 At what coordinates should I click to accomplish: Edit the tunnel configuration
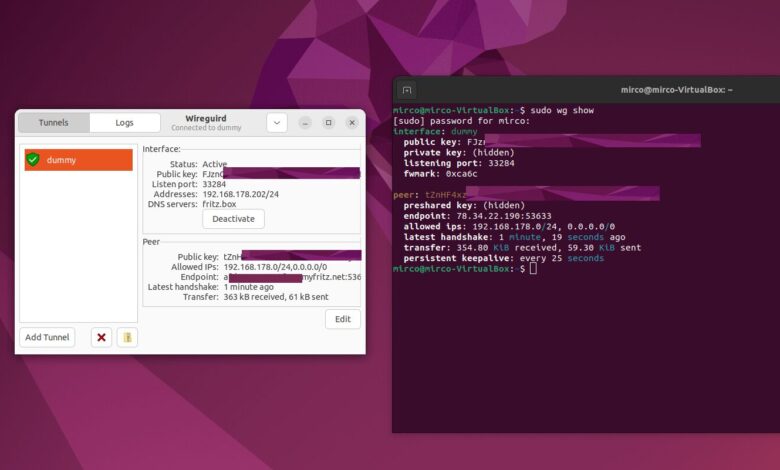click(x=343, y=319)
